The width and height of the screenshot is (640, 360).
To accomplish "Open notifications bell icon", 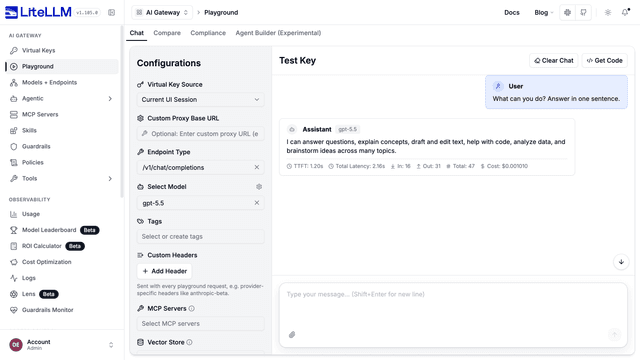I will (625, 13).
